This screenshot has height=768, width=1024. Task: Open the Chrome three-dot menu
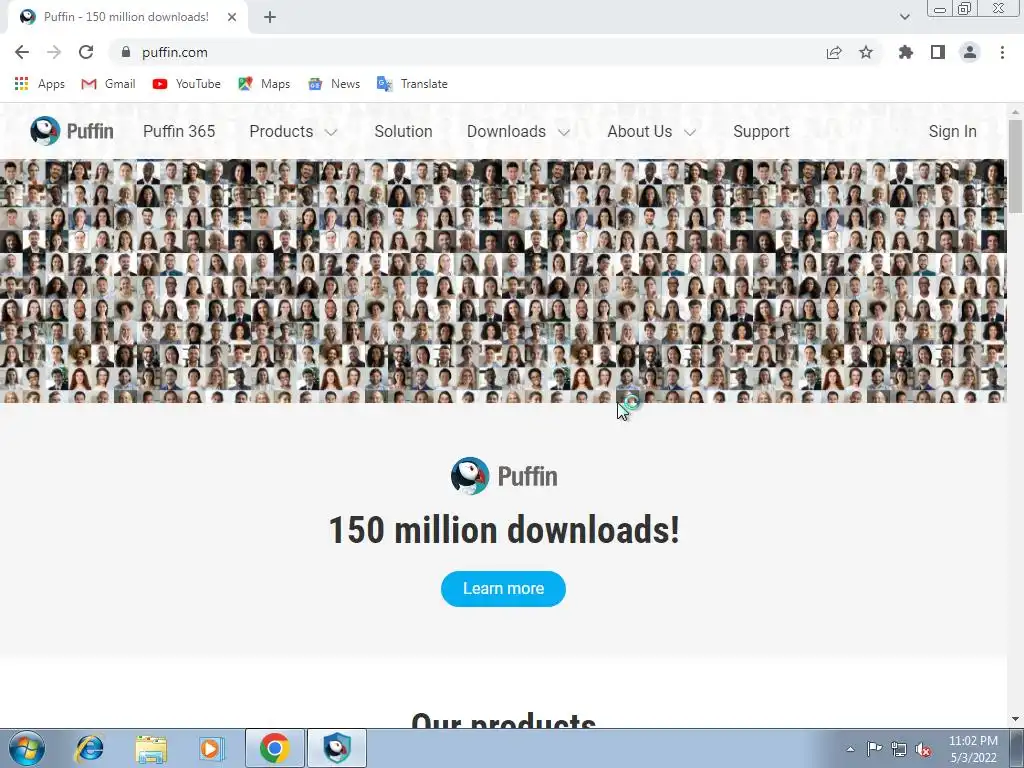[1002, 52]
